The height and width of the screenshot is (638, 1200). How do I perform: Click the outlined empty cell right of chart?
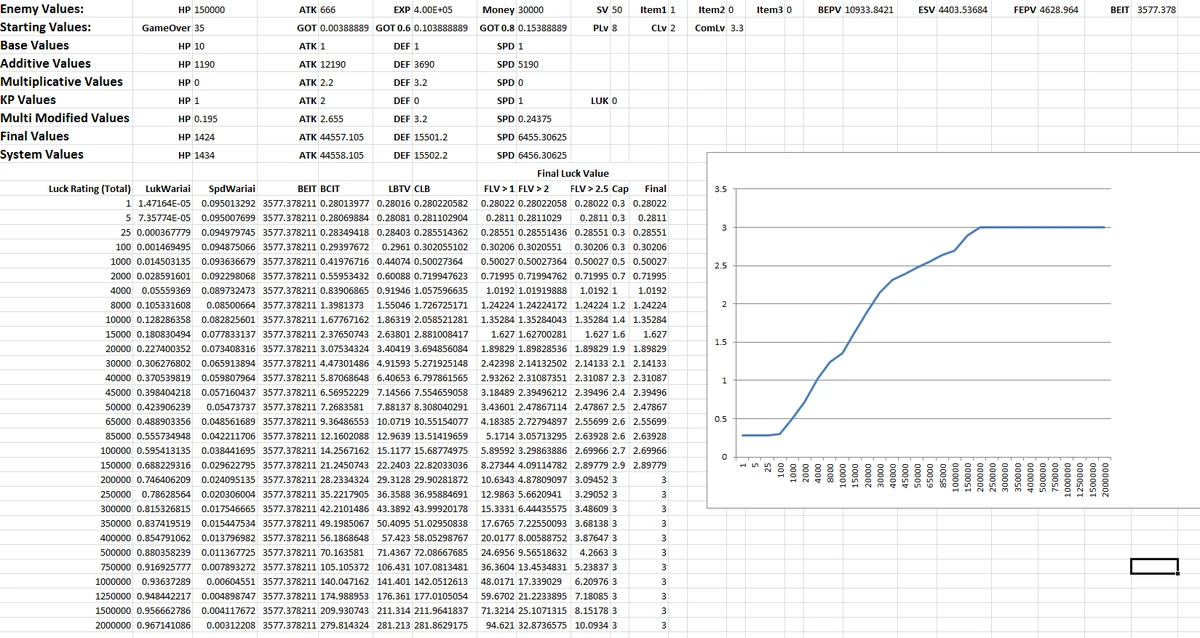(x=1154, y=567)
